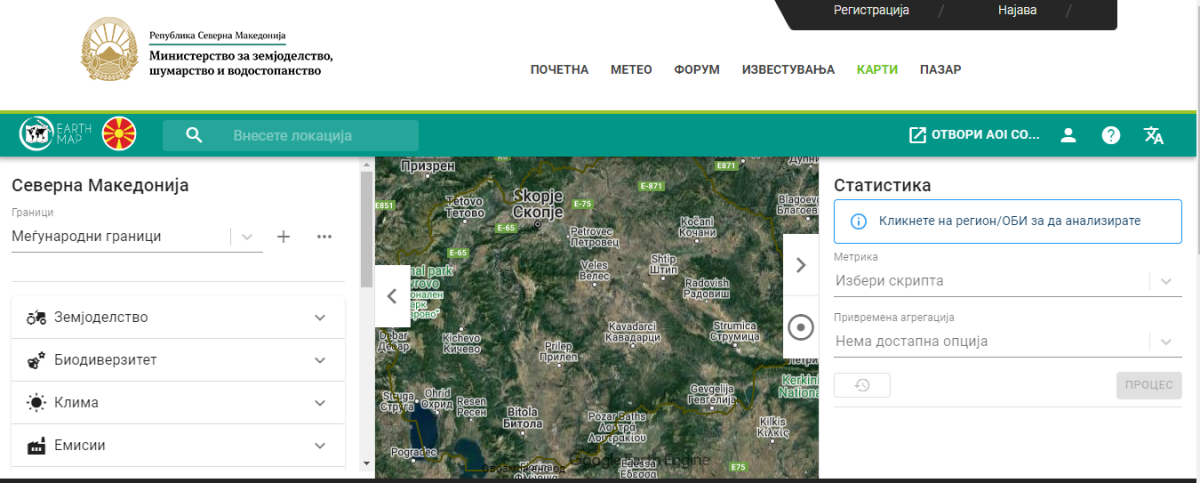Click the Kavadarci label on map
The height and width of the screenshot is (483, 1200).
pyautogui.click(x=633, y=332)
